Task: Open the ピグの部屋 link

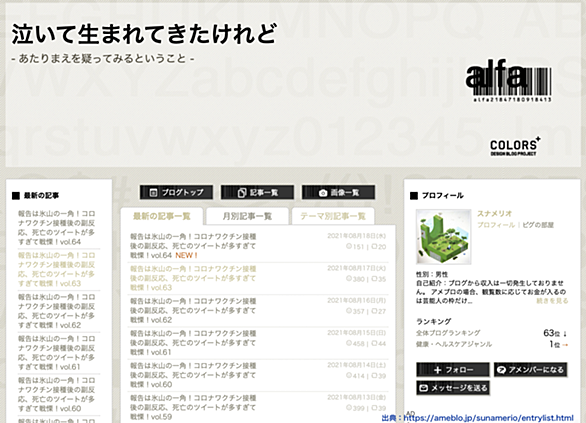Action: [538, 225]
